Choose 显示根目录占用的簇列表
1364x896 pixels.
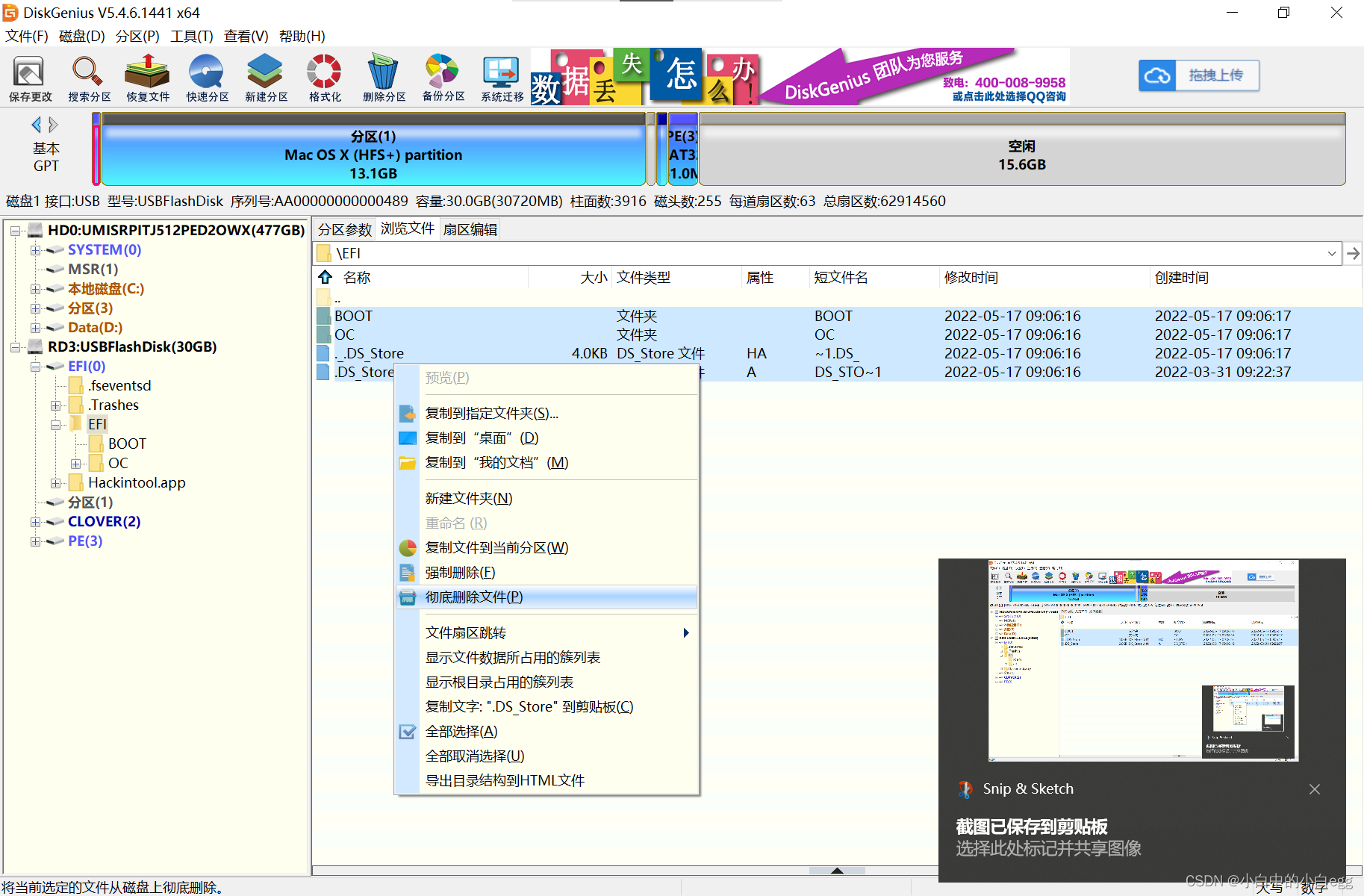546,682
